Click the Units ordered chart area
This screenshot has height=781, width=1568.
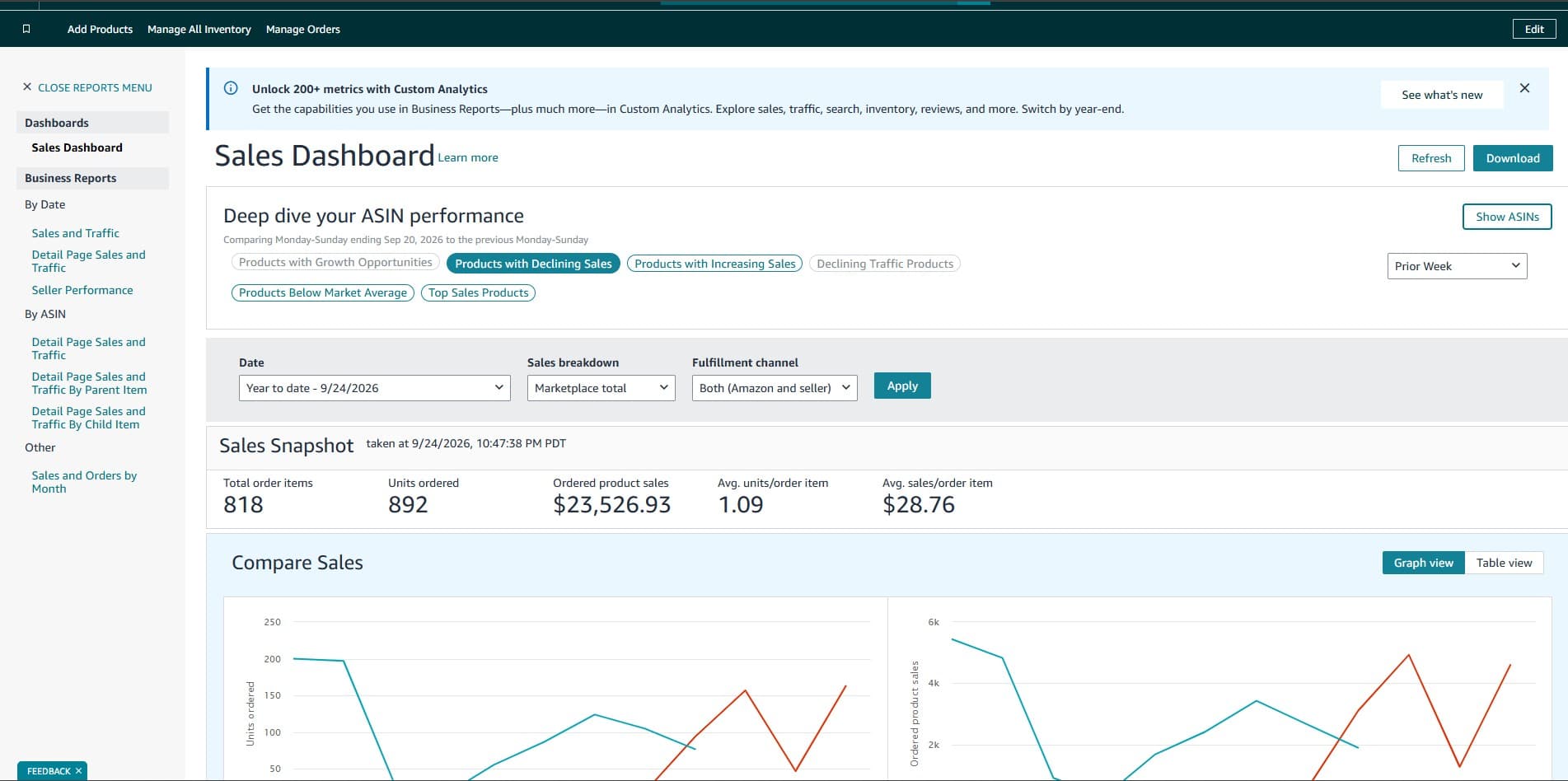click(555, 689)
